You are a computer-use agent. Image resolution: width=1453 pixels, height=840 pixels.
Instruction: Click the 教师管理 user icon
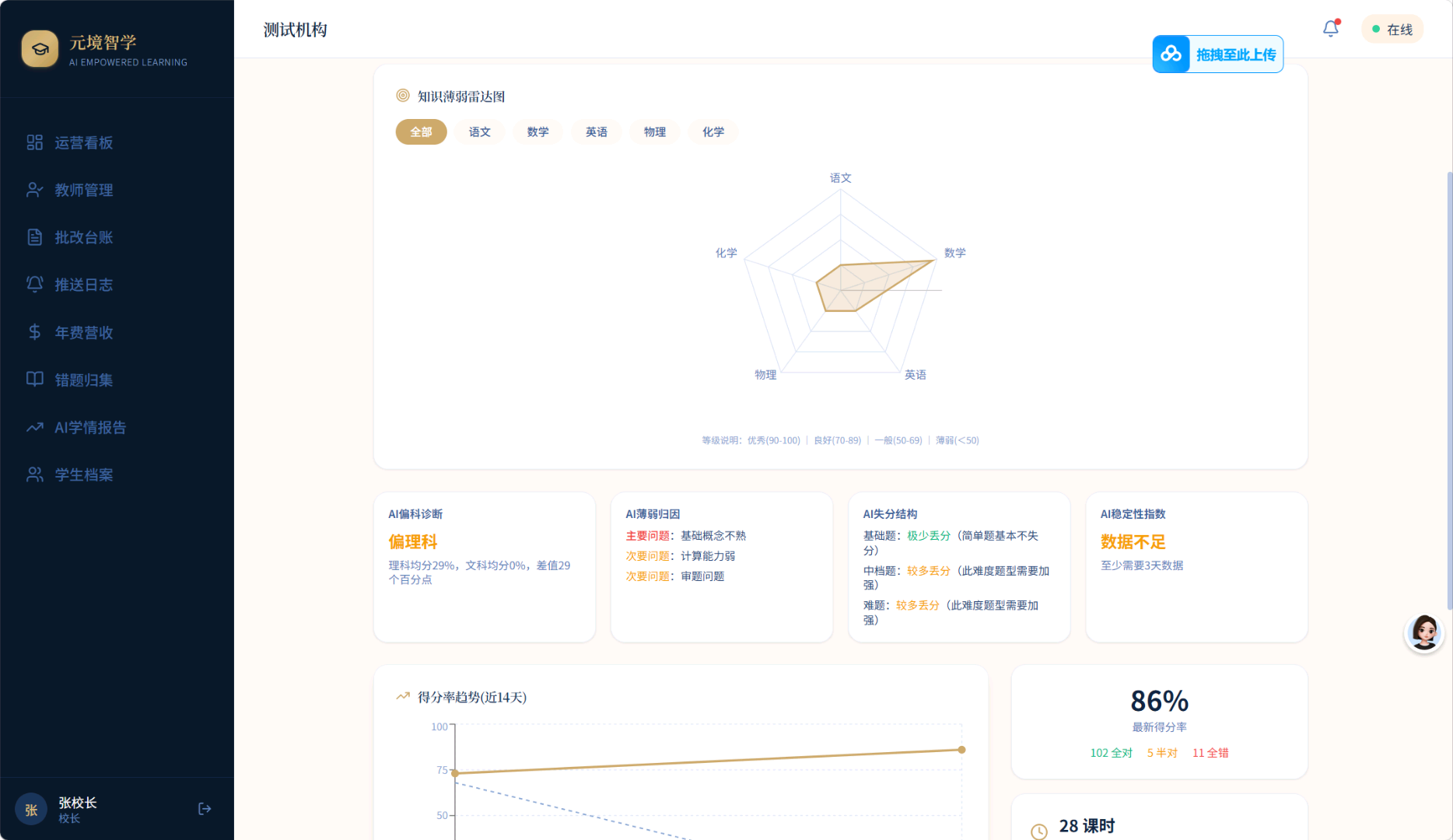[34, 190]
